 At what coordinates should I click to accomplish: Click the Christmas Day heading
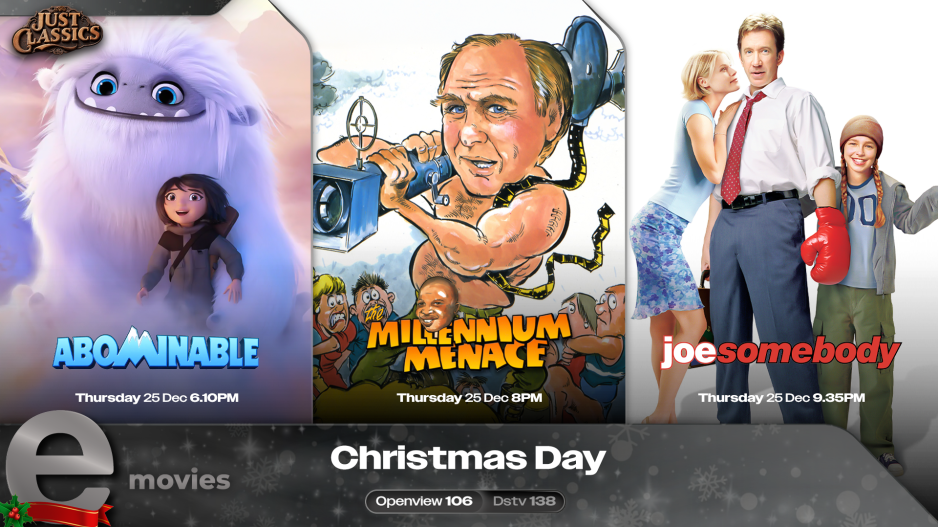point(468,458)
